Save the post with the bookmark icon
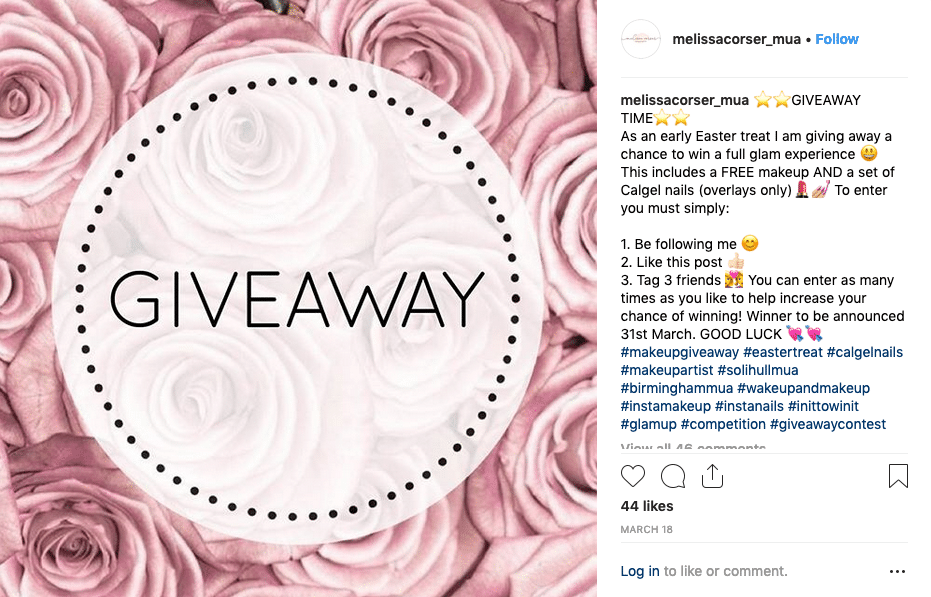The image size is (931, 597). point(898,476)
